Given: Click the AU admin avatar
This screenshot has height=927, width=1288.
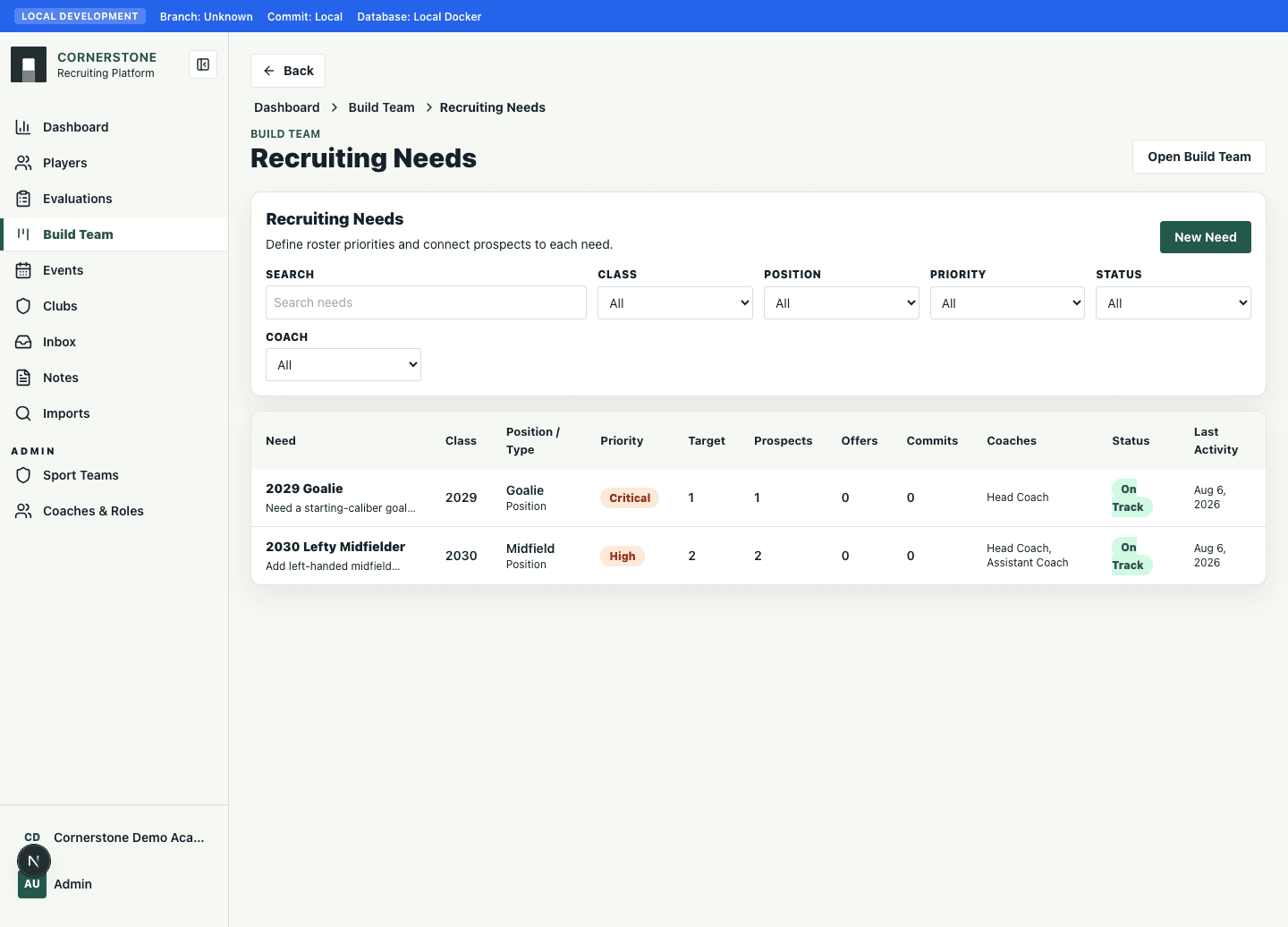Looking at the screenshot, I should pyautogui.click(x=32, y=884).
